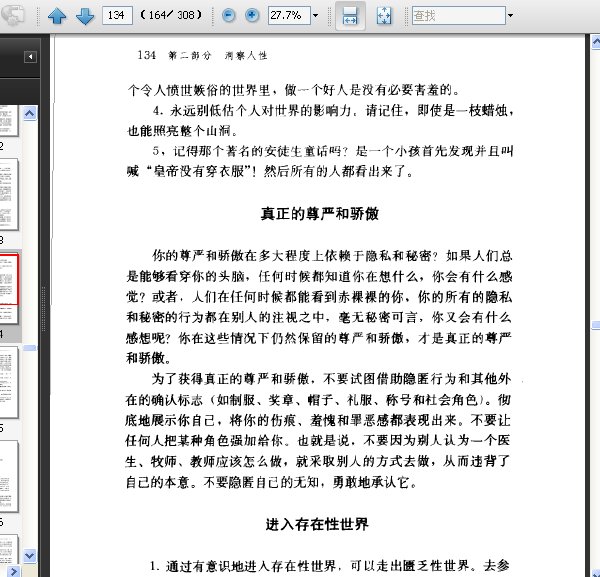
Task: Open the thumbnail below the highlighted page
Action: pyautogui.click(x=9, y=381)
